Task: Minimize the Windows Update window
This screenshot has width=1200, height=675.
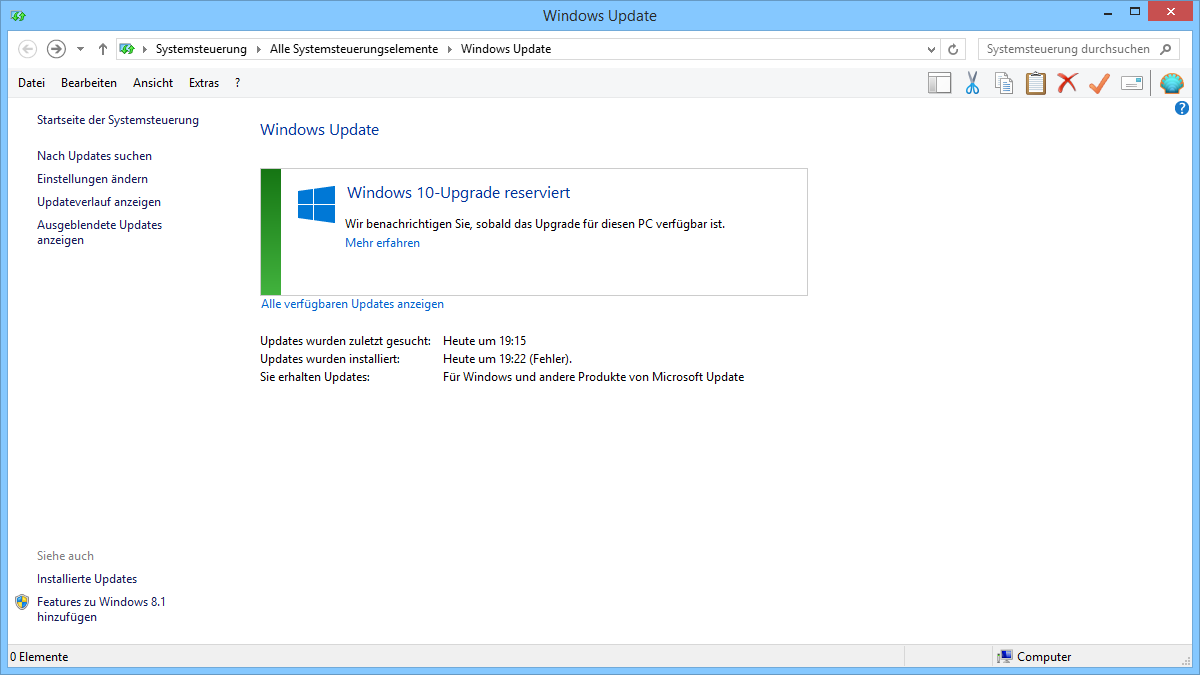Action: [1107, 12]
